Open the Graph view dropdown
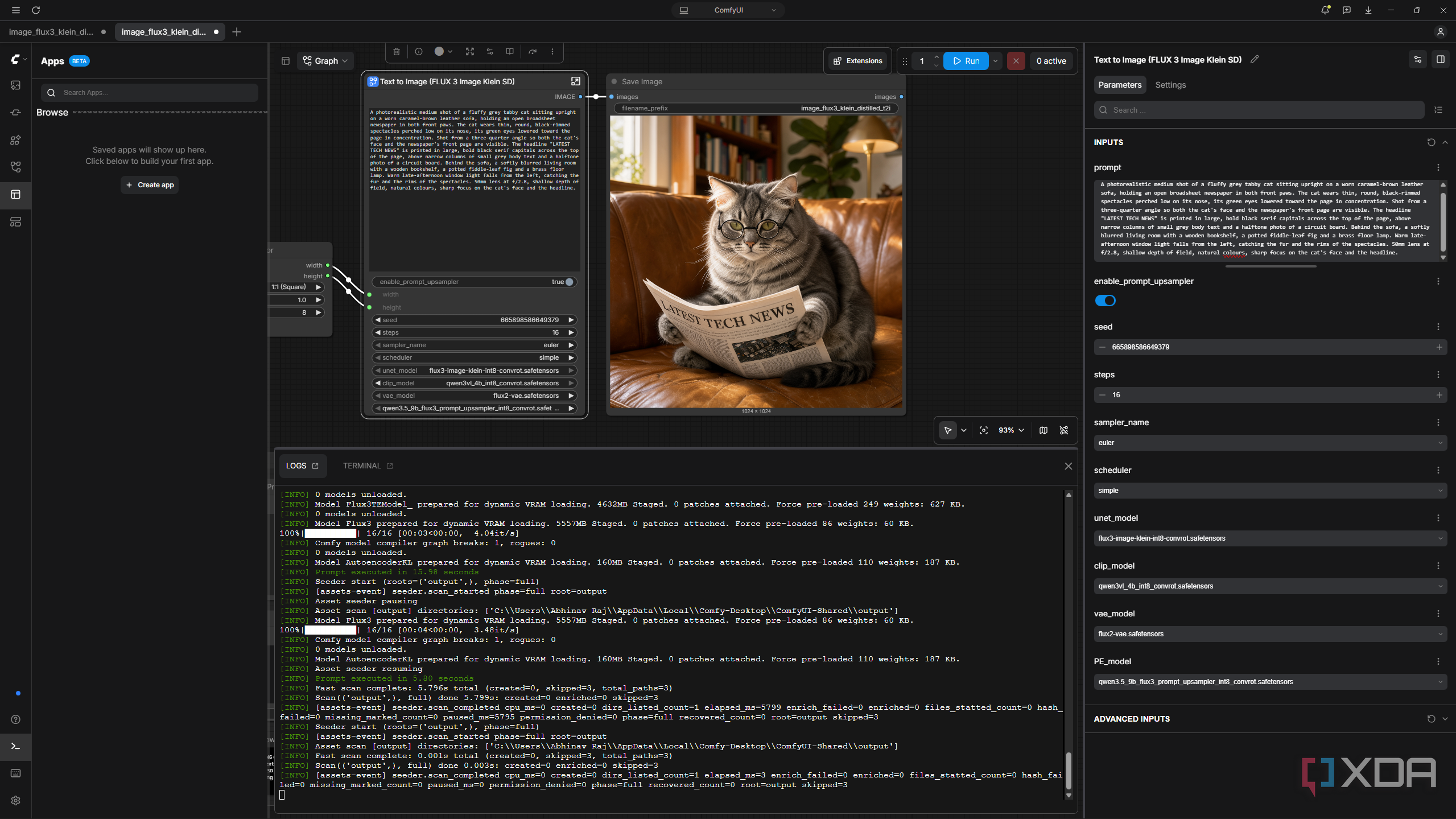Viewport: 1456px width, 819px height. [325, 61]
